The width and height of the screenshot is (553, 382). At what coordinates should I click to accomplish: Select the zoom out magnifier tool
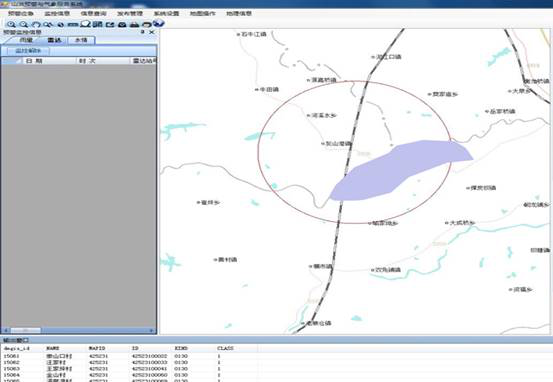pyautogui.click(x=24, y=24)
